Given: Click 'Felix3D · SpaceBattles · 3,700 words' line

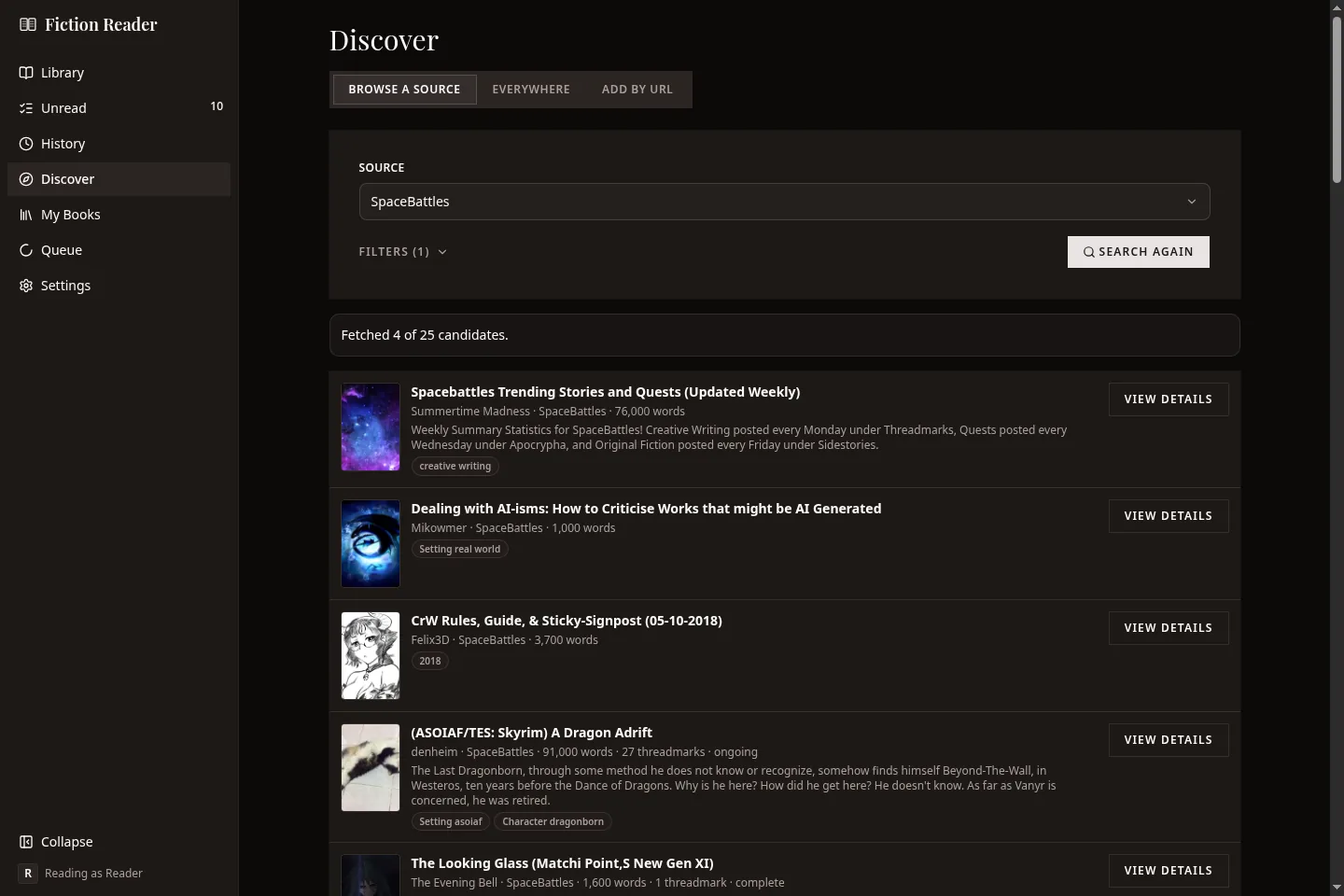Looking at the screenshot, I should [505, 640].
